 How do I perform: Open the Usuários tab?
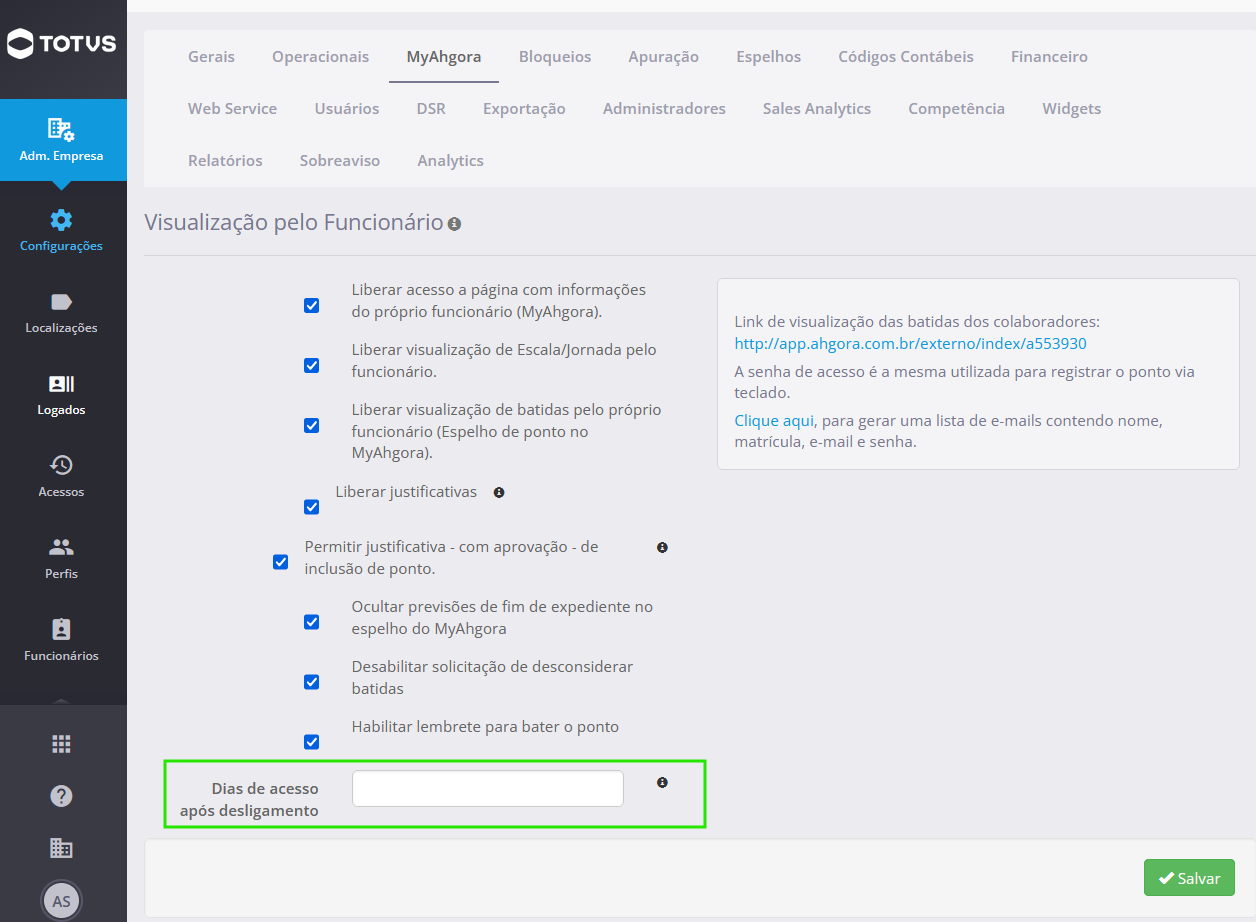pyautogui.click(x=347, y=109)
